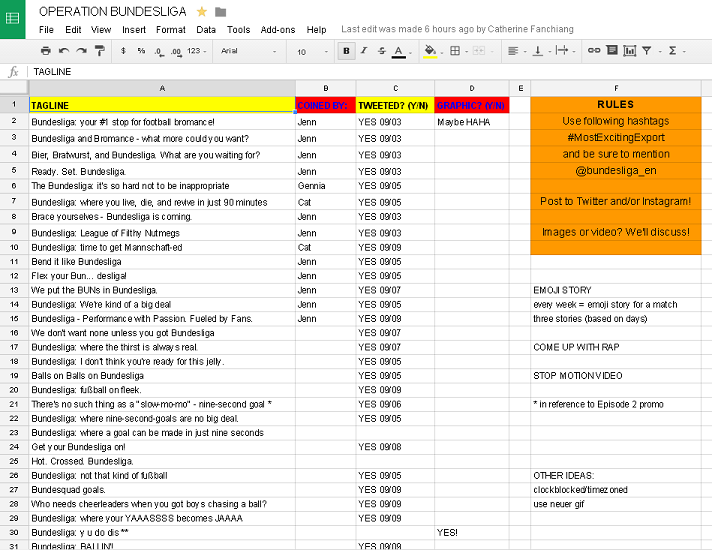Open the Help menu
712x550 pixels.
(316, 30)
